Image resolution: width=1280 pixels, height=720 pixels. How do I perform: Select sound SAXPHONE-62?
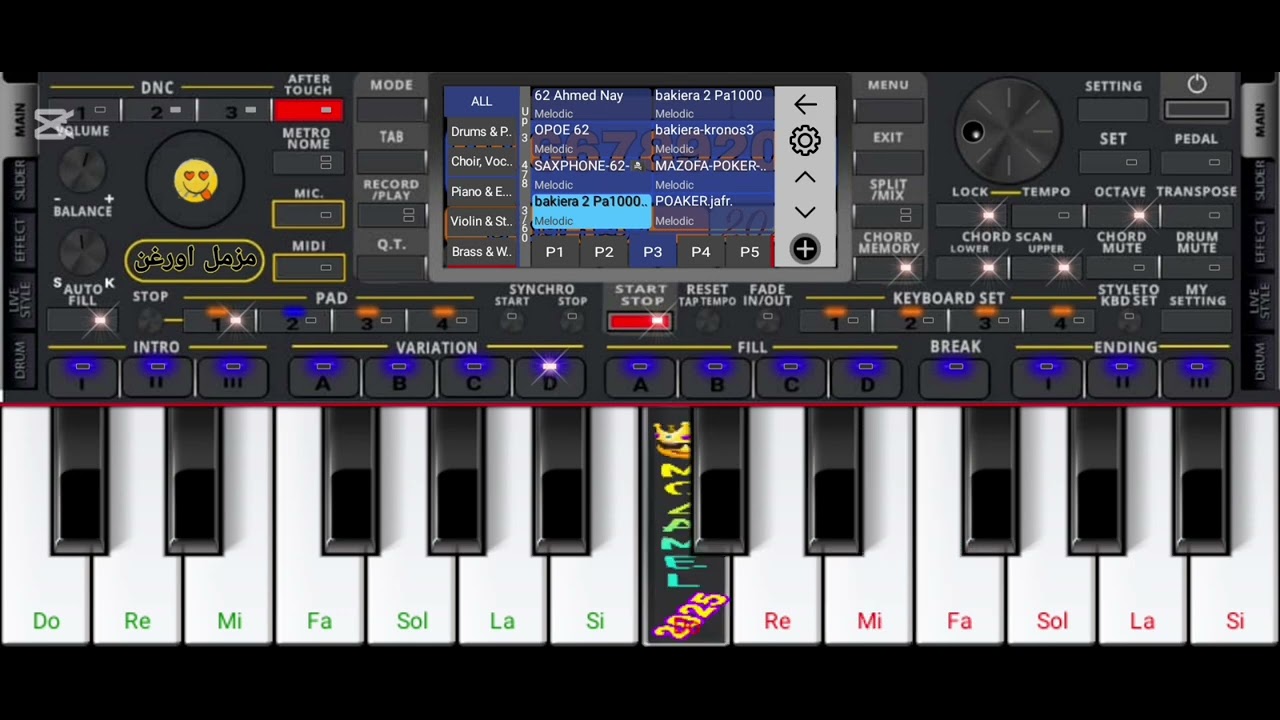591,174
